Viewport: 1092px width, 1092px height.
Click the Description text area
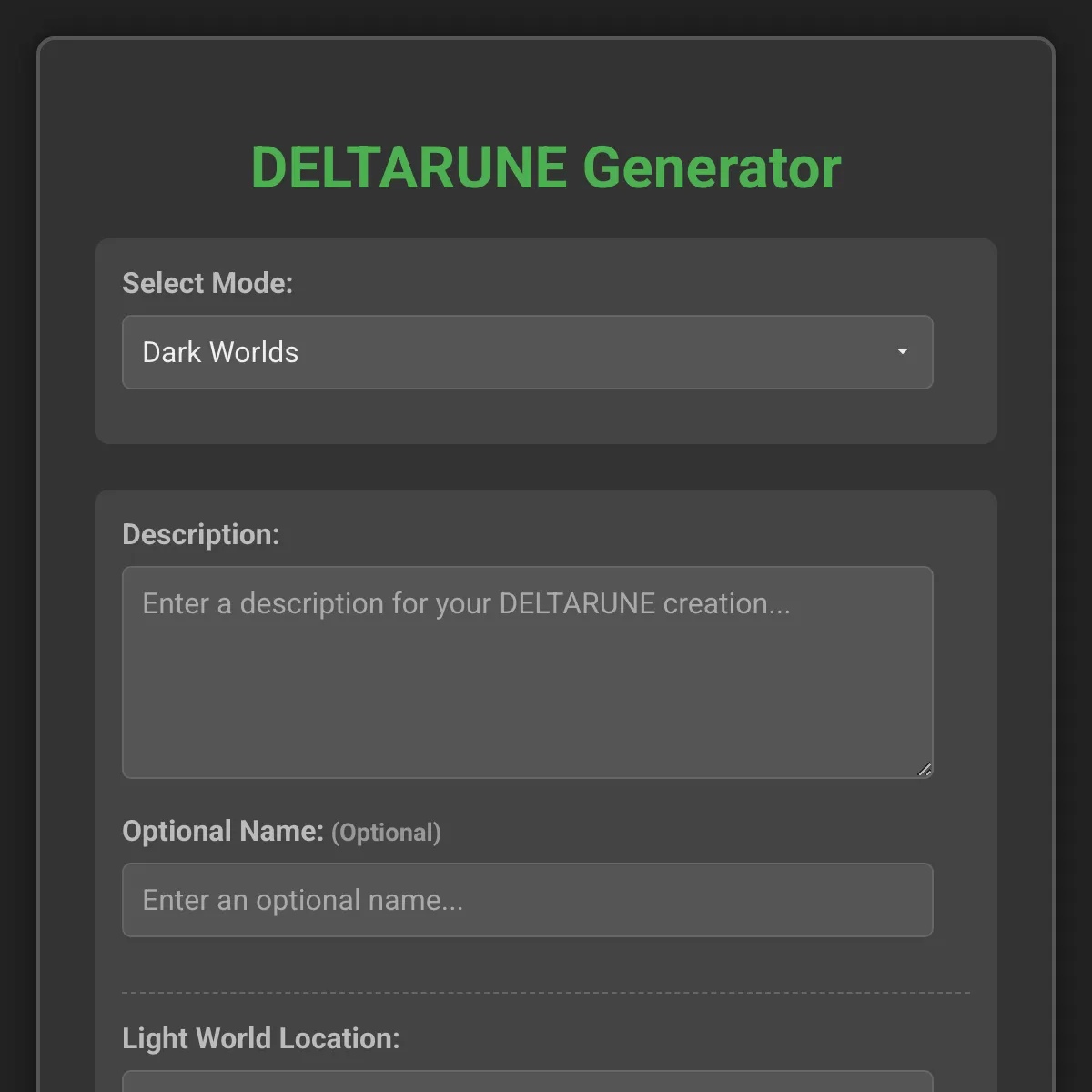pos(528,672)
